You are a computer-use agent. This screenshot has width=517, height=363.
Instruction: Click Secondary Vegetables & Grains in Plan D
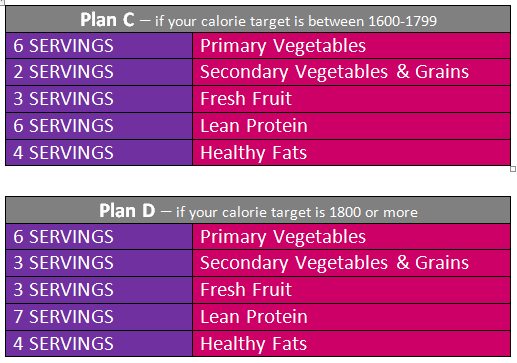tap(351, 263)
